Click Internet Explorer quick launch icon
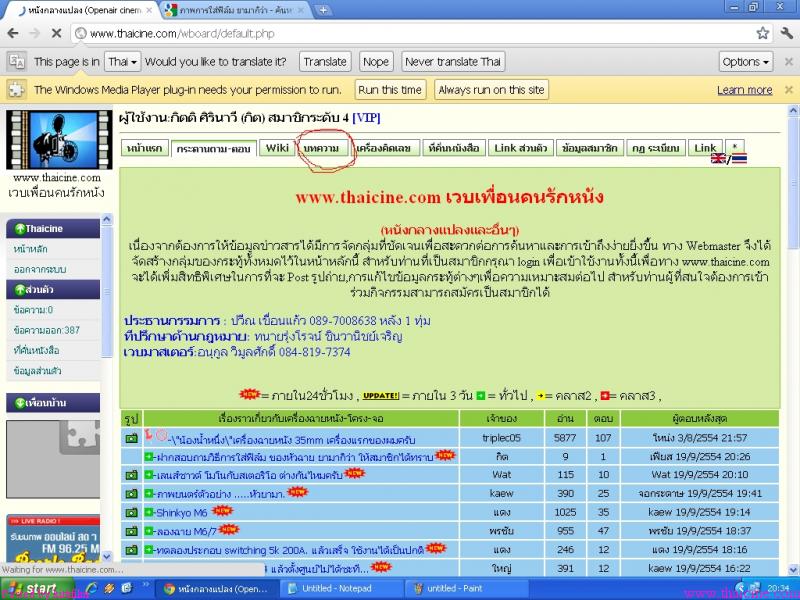 pyautogui.click(x=92, y=588)
